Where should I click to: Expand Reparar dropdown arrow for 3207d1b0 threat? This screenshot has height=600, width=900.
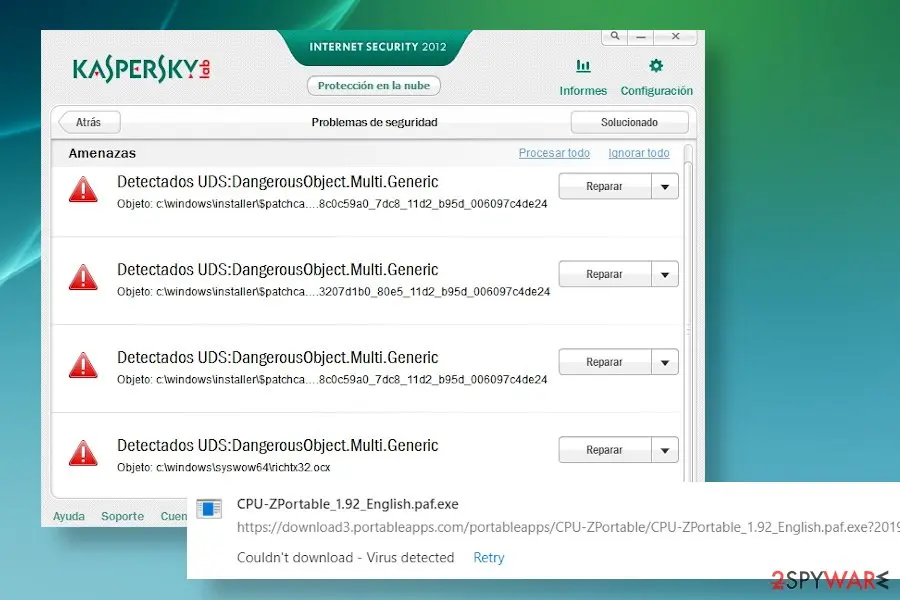pyautogui.click(x=665, y=274)
